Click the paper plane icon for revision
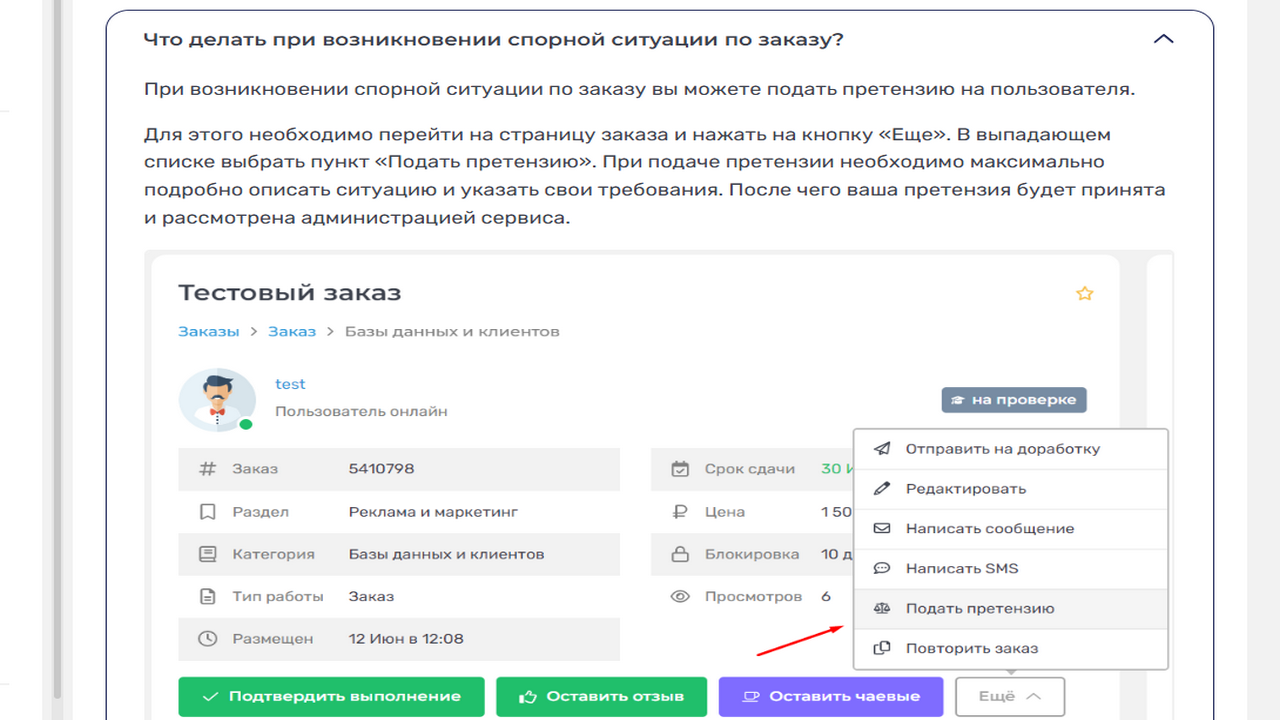Screen dimensions: 1280x720 [x=882, y=449]
